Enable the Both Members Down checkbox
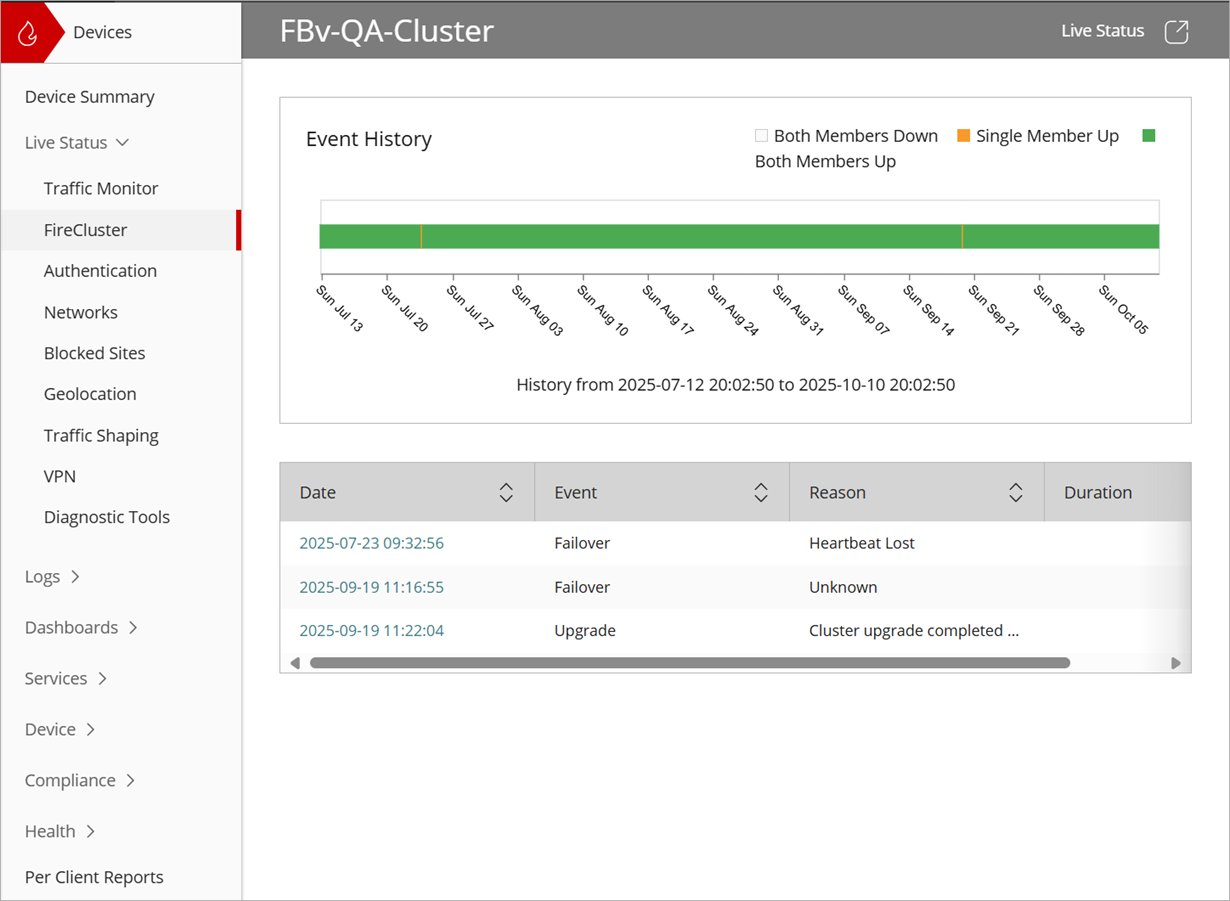Screen dimensions: 1230x901 [761, 135]
